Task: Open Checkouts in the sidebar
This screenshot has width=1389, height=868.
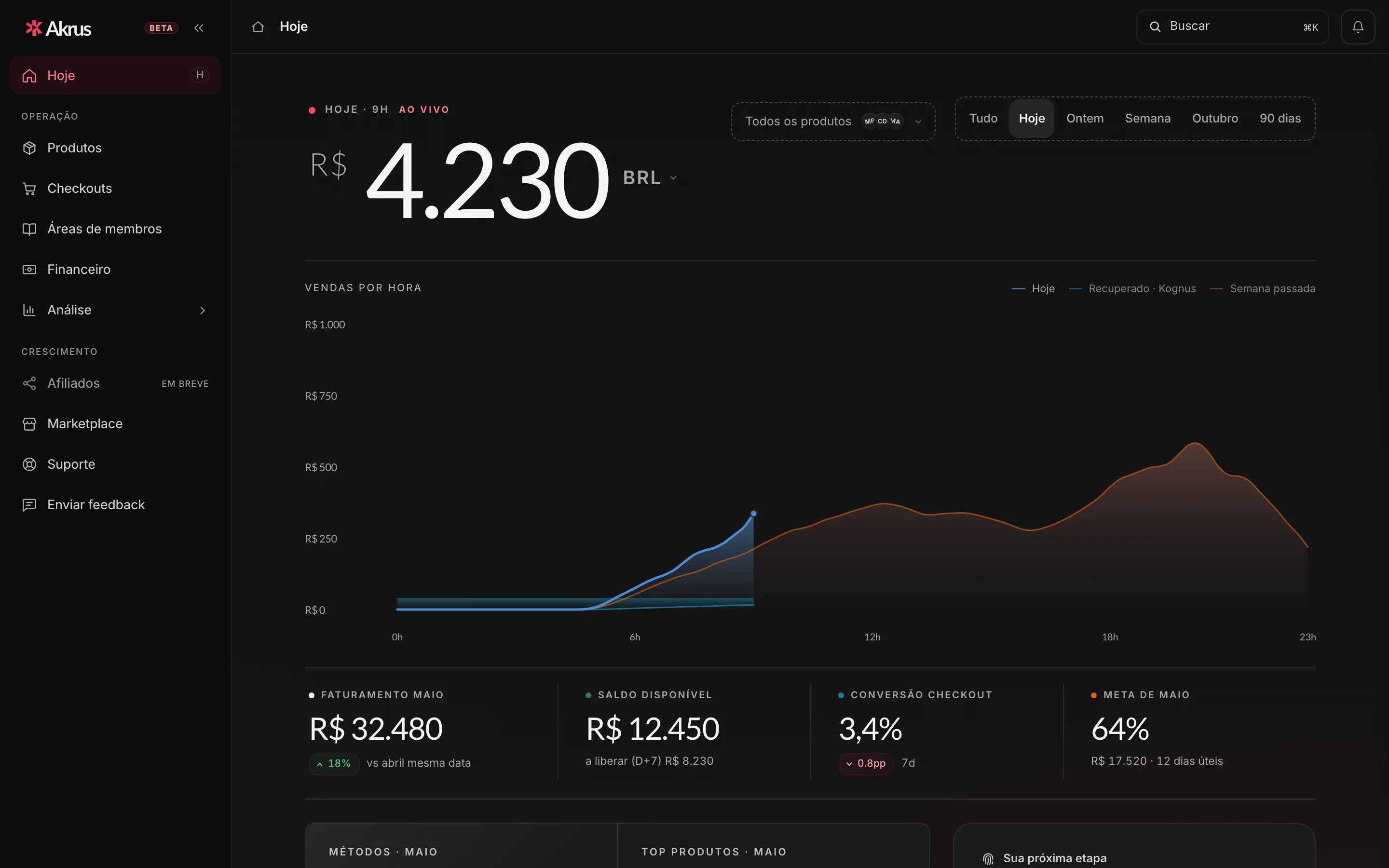Action: (115, 188)
